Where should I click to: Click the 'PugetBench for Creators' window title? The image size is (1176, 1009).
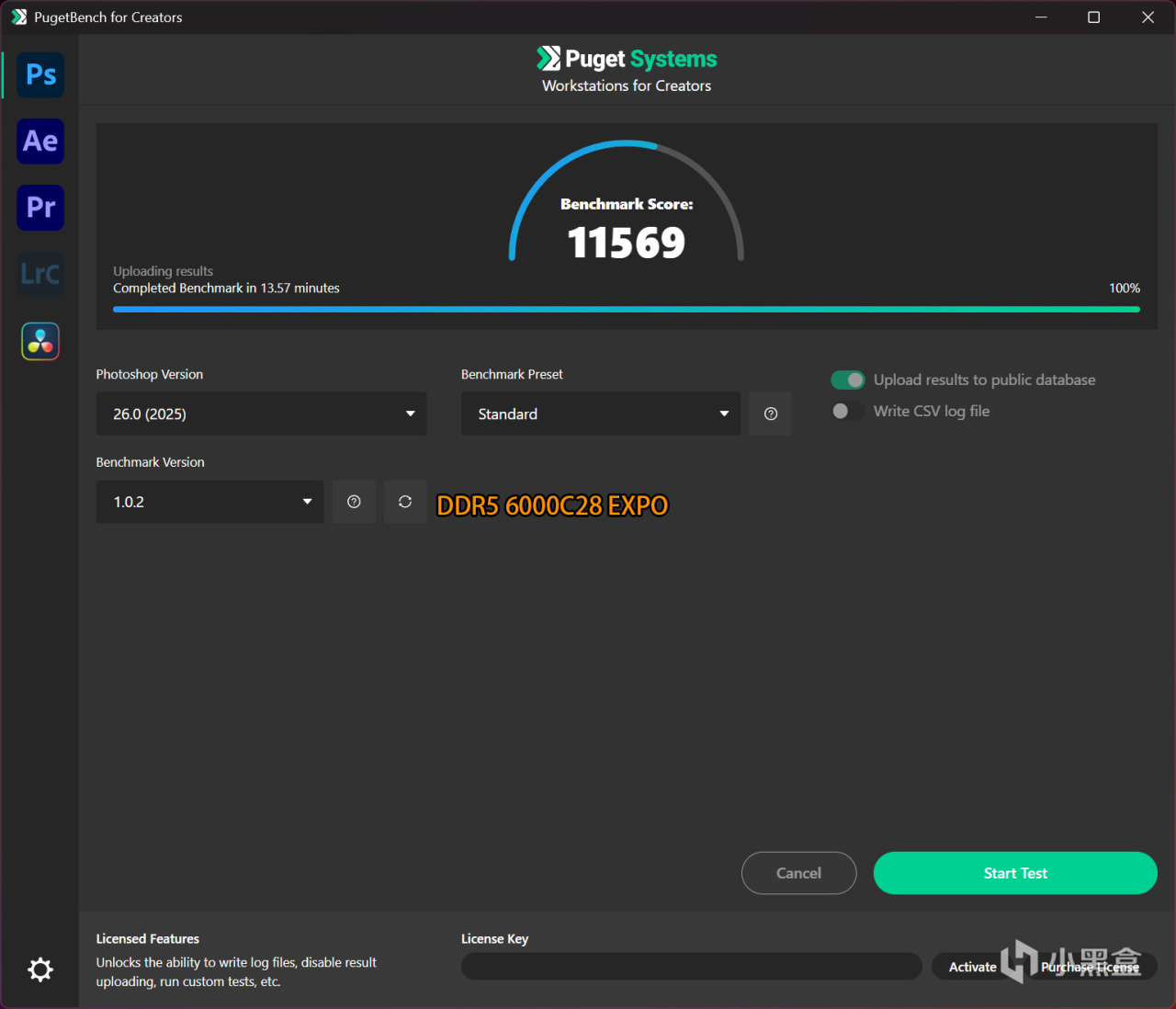click(x=108, y=17)
